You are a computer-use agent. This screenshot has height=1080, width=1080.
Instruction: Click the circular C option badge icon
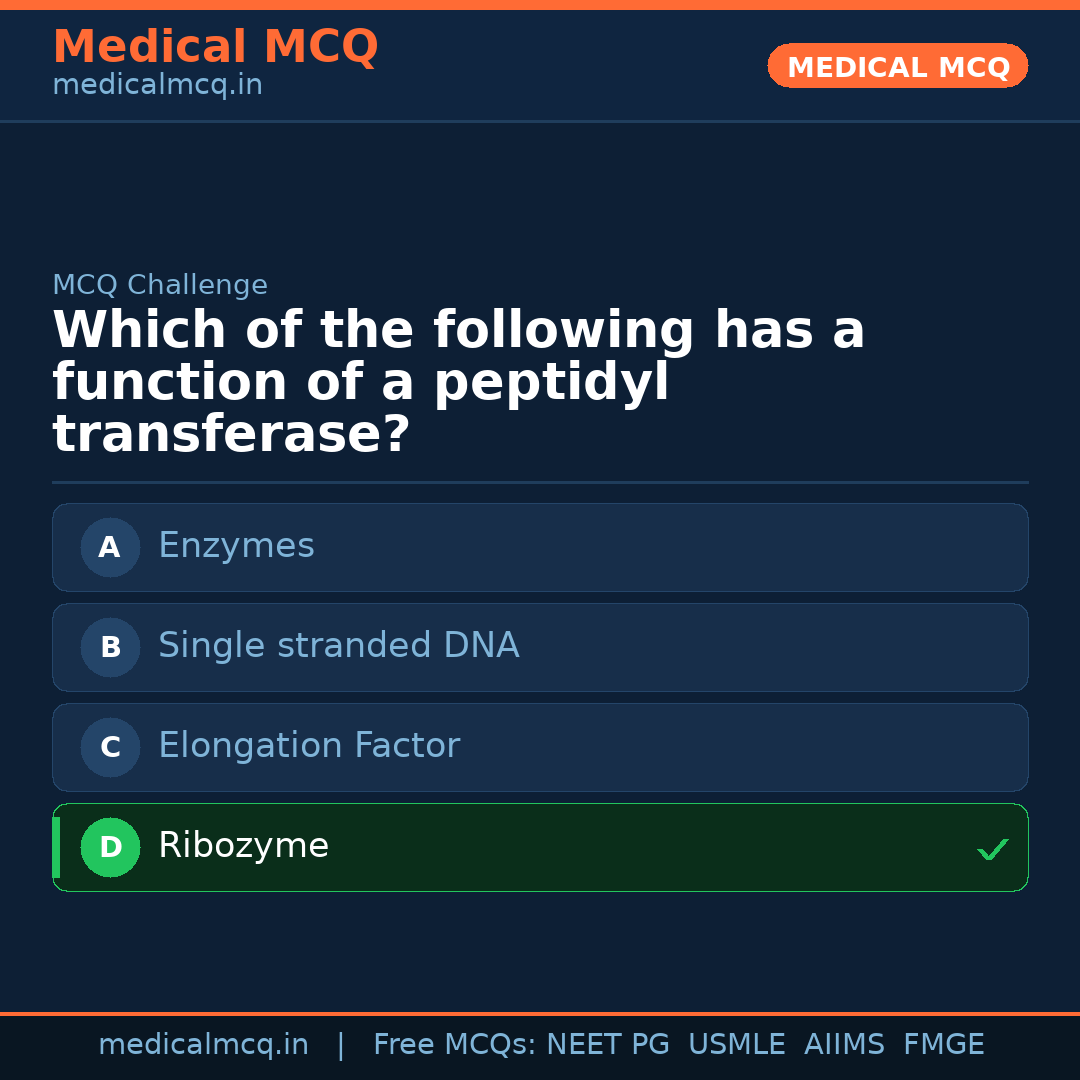pyautogui.click(x=110, y=747)
